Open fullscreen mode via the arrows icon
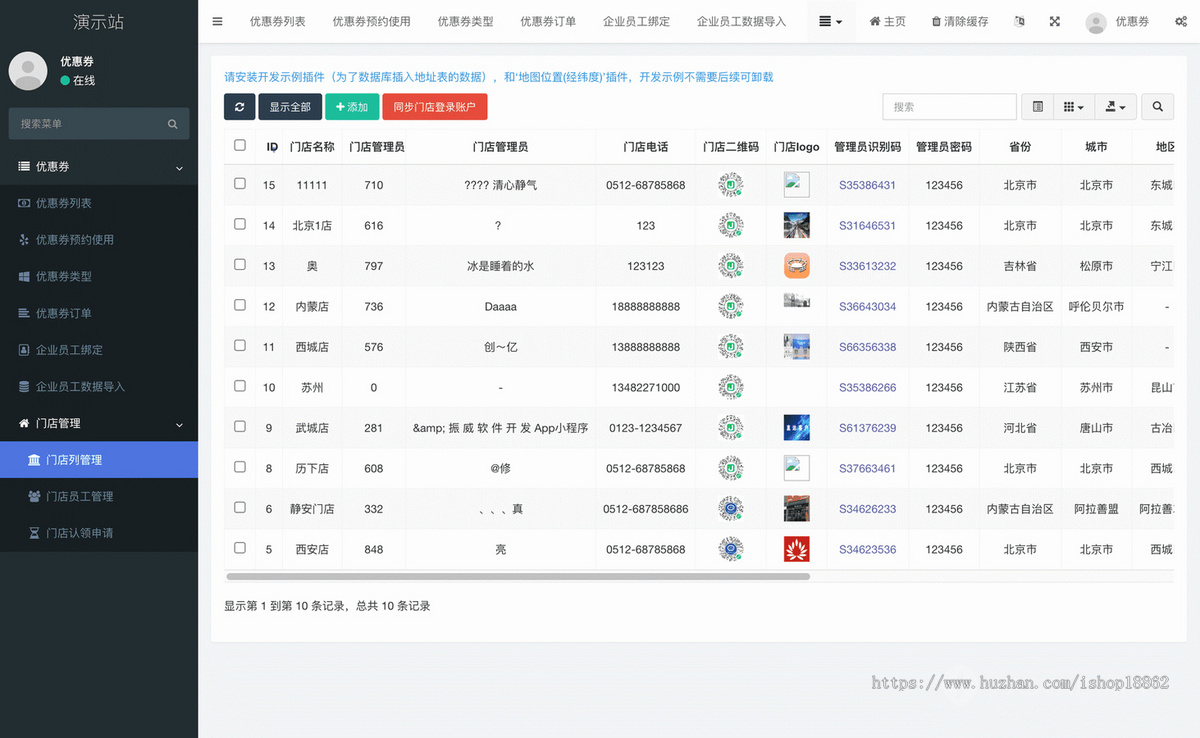The width and height of the screenshot is (1200, 738). 1054,20
